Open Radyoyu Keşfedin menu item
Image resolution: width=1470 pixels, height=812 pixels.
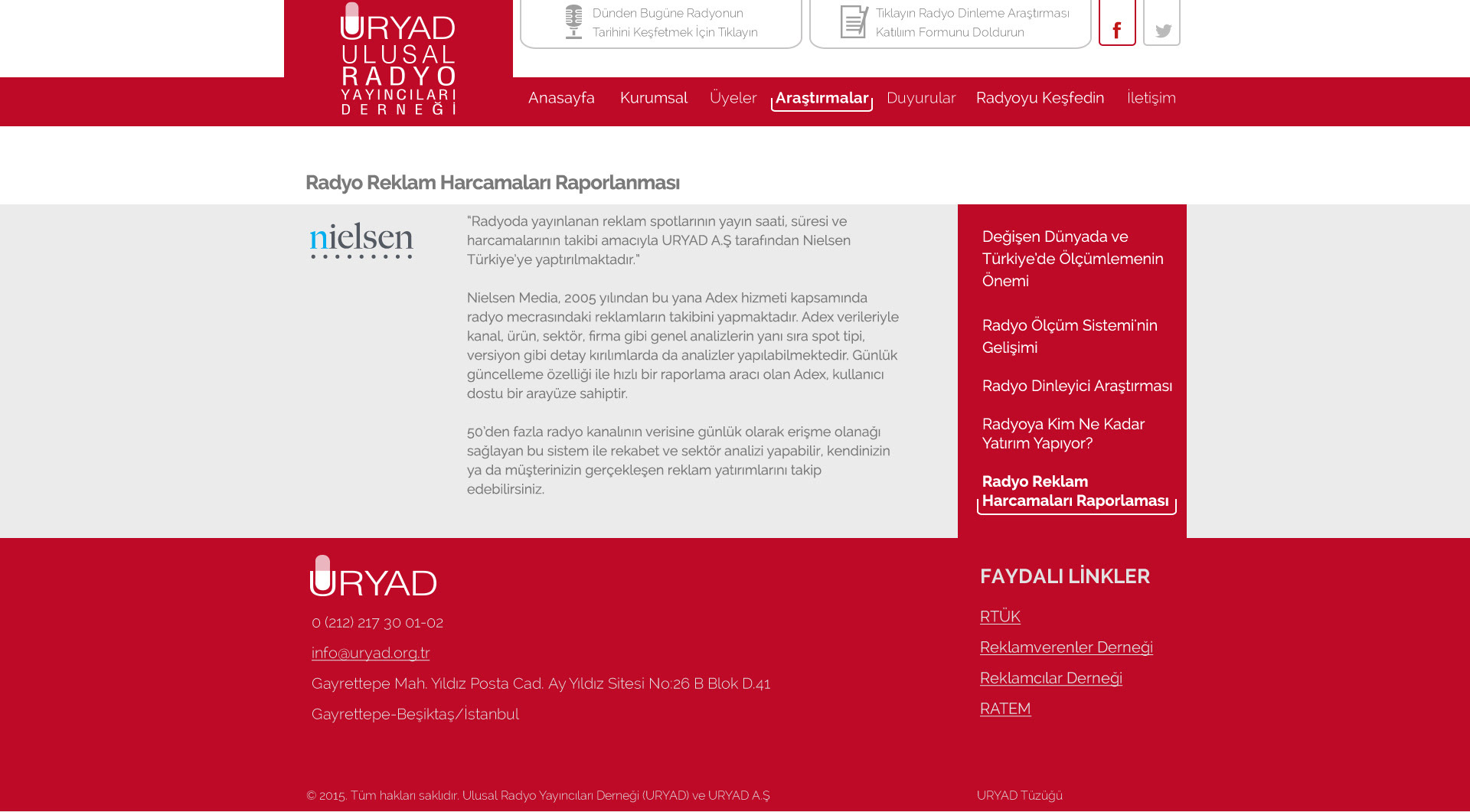pos(1040,98)
